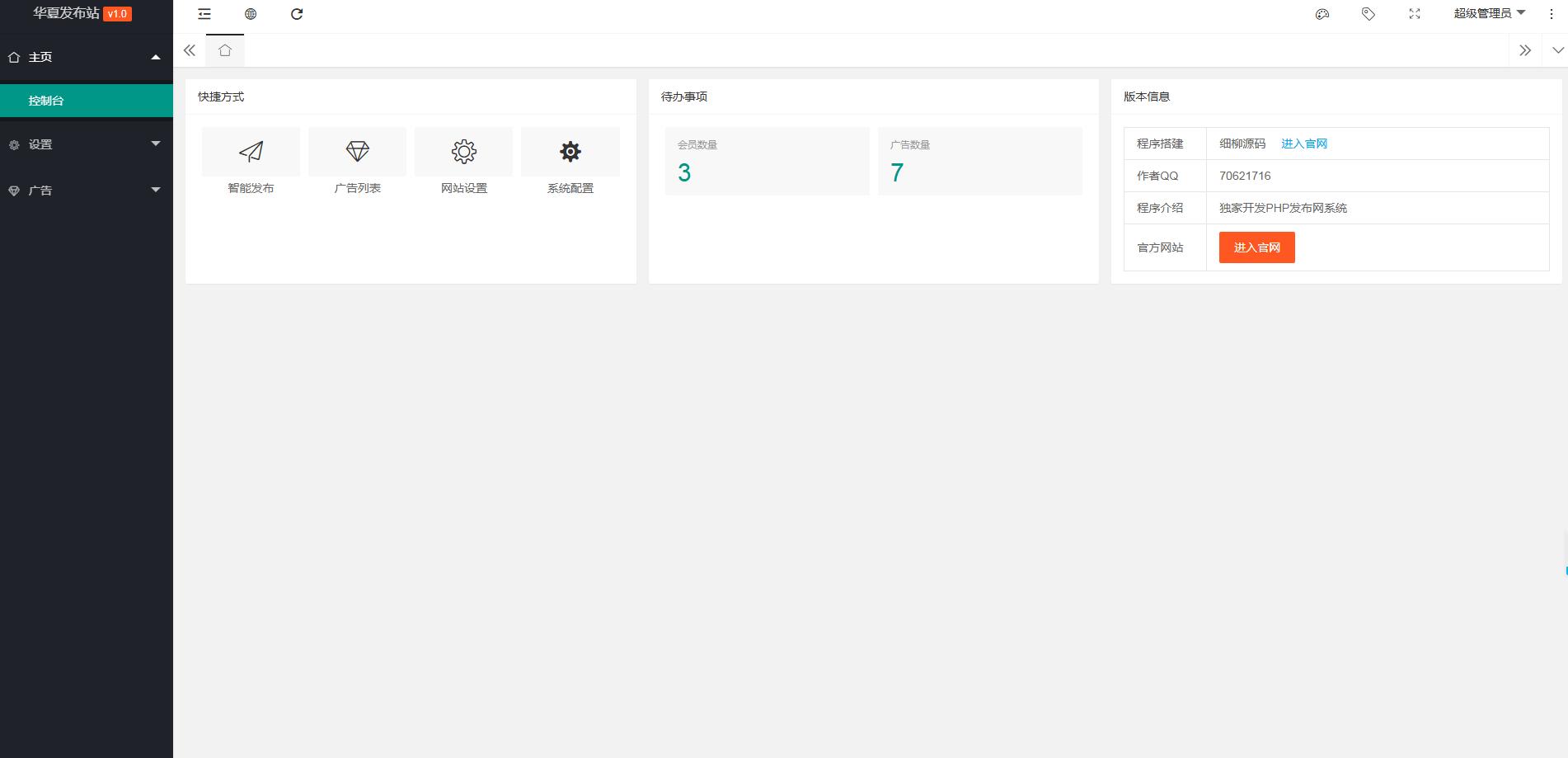Enter fullscreen mode with expand icon

tap(1415, 14)
